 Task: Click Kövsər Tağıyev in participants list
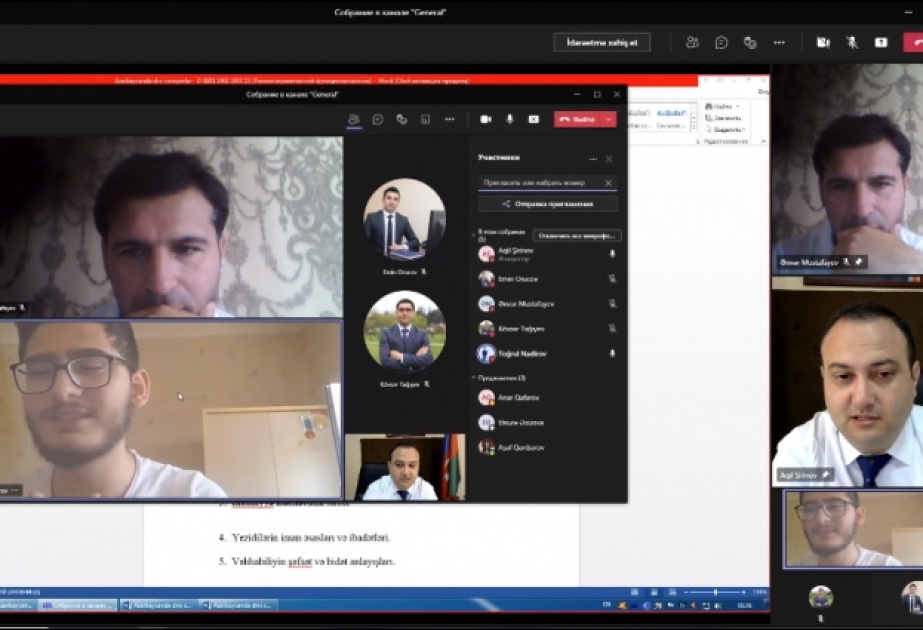[x=547, y=329]
